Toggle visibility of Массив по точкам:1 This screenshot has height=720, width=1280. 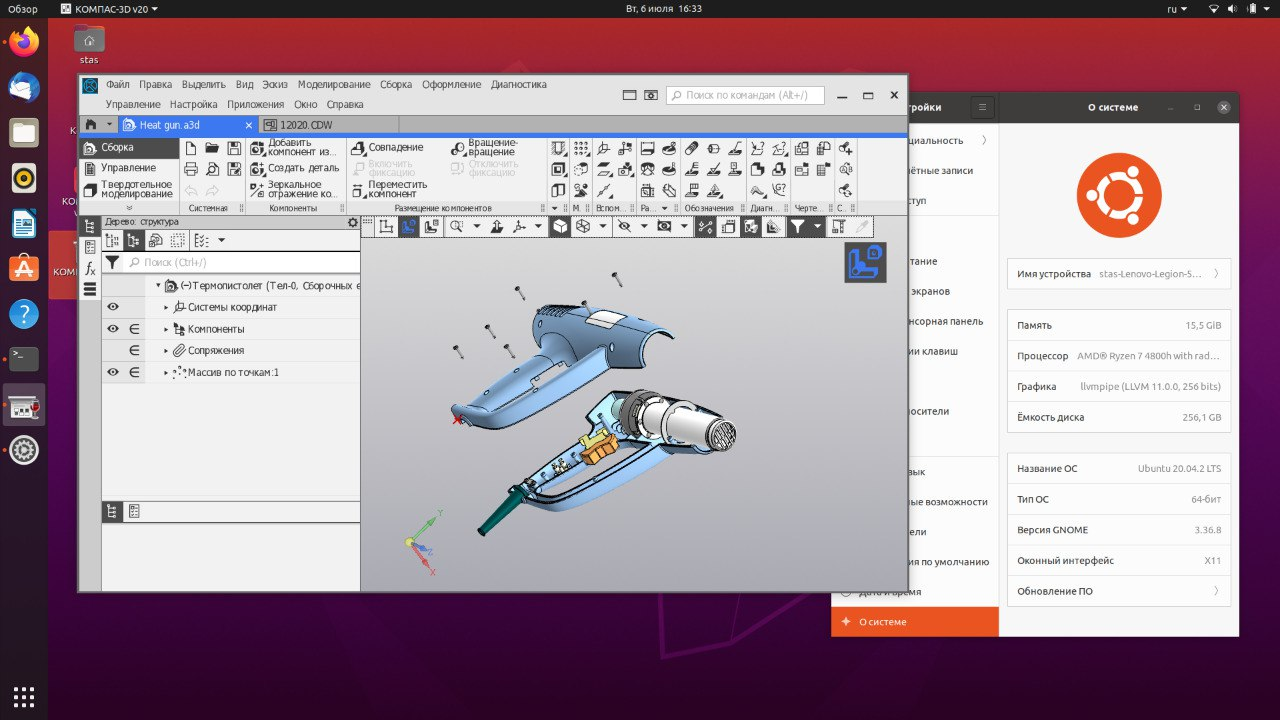(x=113, y=372)
